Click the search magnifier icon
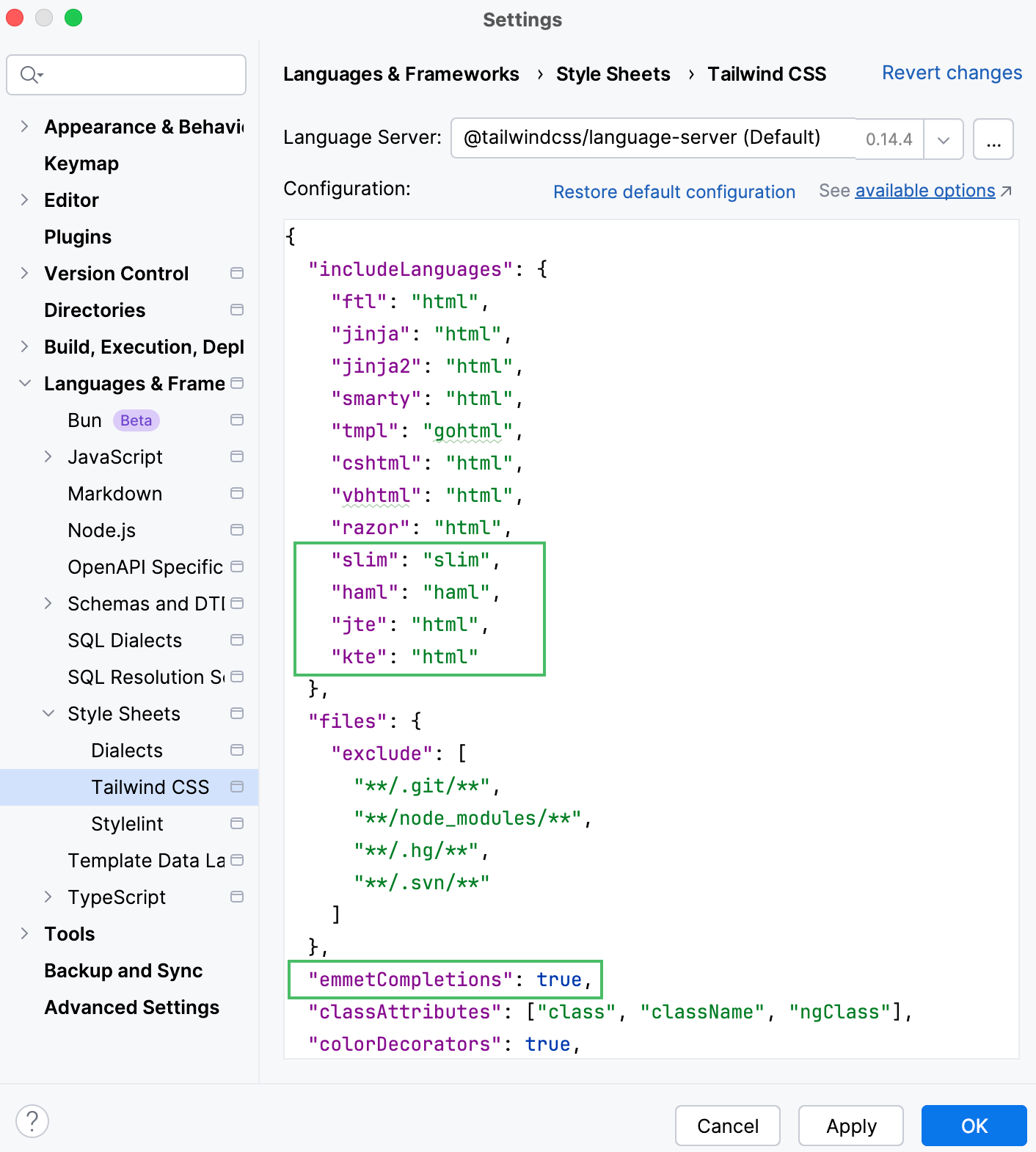 (30, 75)
